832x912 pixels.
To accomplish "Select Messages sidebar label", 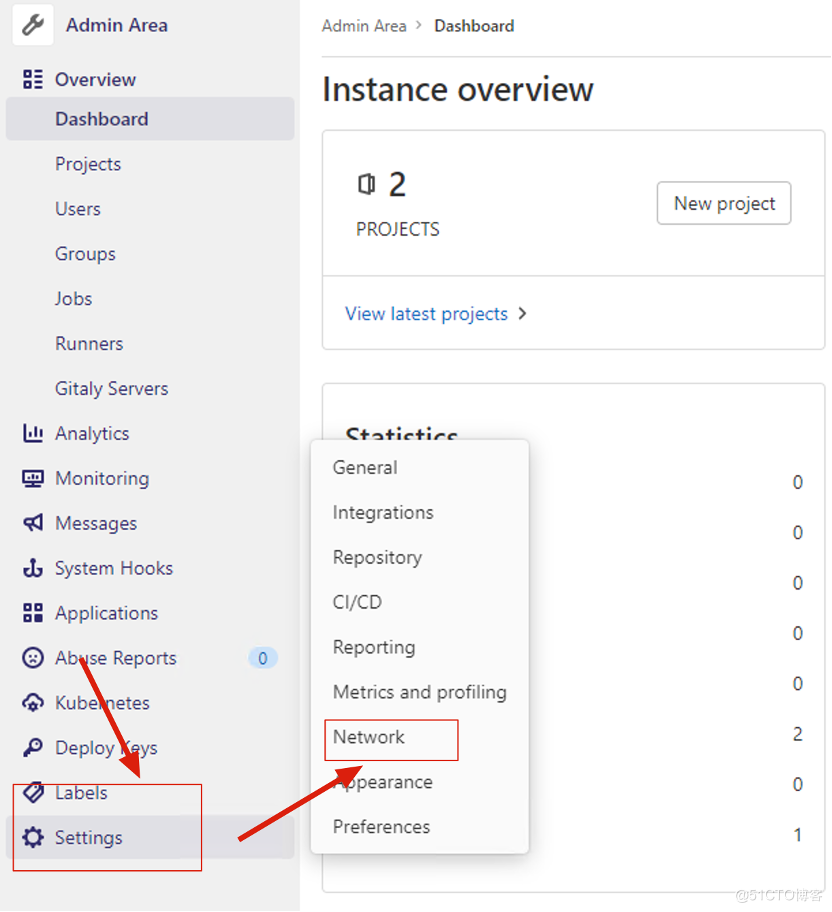I will (96, 523).
